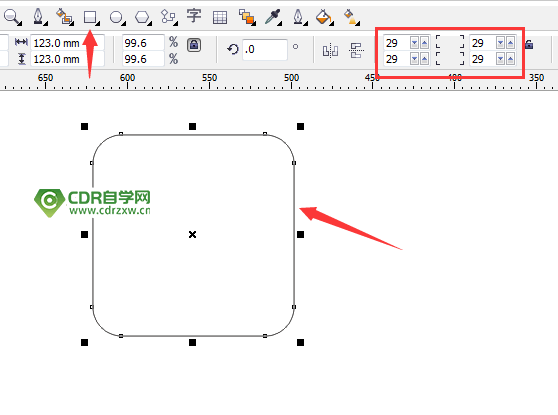The width and height of the screenshot is (558, 415).
Task: Select the Ellipse tool
Action: (x=116, y=17)
